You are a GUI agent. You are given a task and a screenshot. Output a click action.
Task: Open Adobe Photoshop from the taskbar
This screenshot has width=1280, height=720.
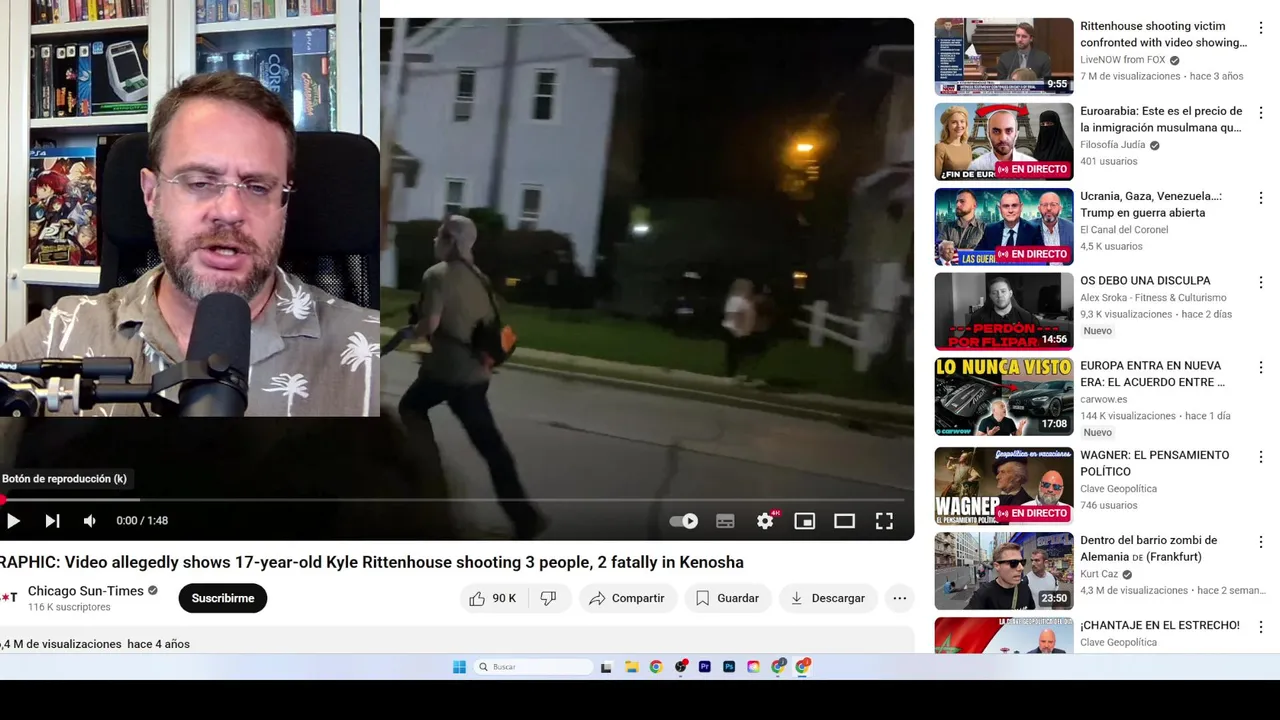729,667
